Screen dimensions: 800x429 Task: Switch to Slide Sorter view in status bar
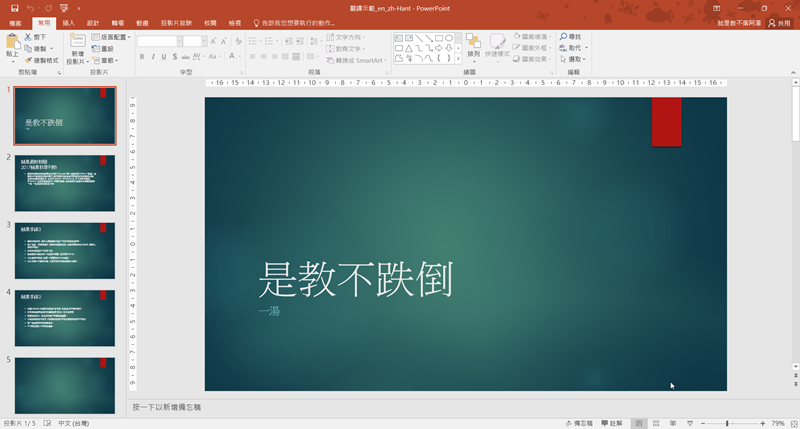pos(656,423)
